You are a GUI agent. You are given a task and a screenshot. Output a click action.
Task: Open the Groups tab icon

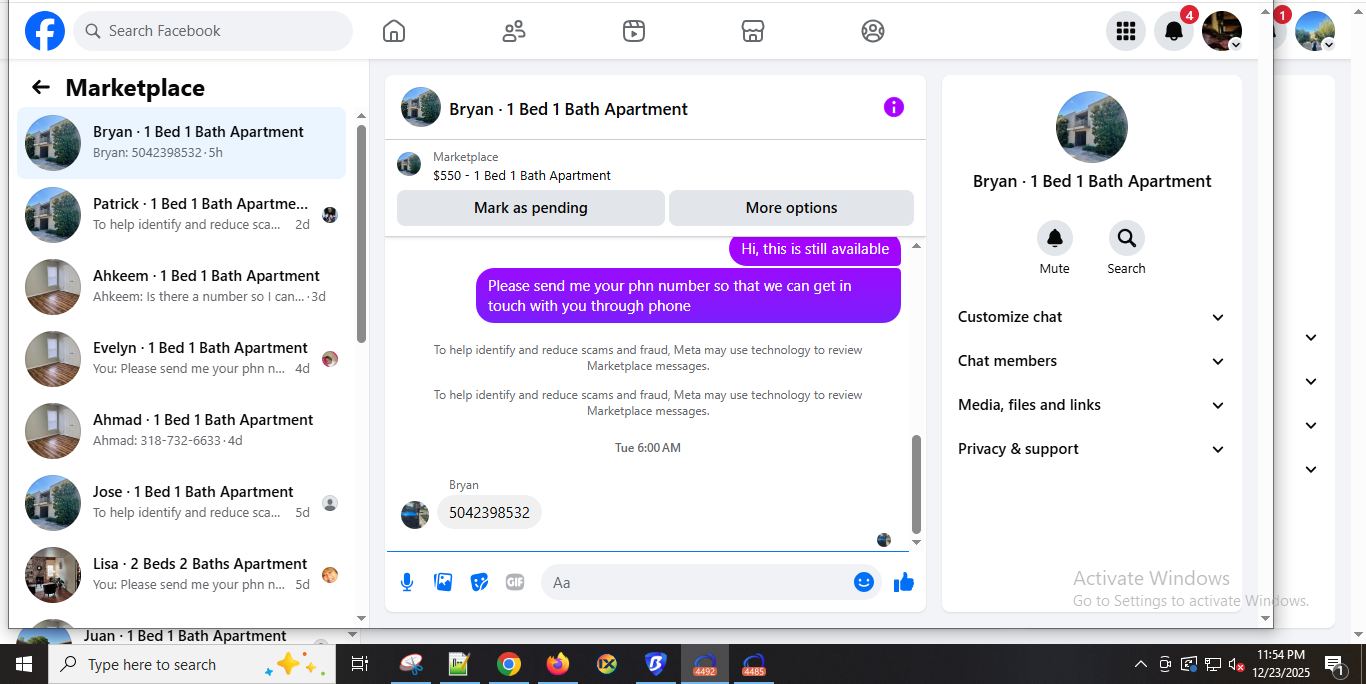(x=873, y=31)
